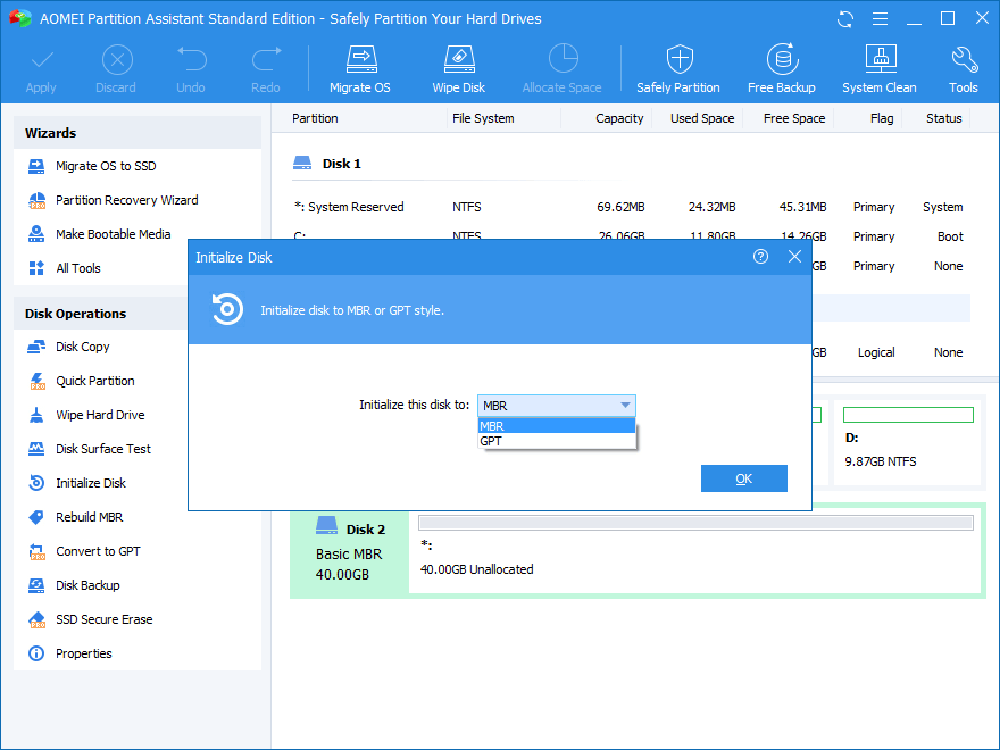Click the Free Space column header
The image size is (1000, 750).
(794, 119)
